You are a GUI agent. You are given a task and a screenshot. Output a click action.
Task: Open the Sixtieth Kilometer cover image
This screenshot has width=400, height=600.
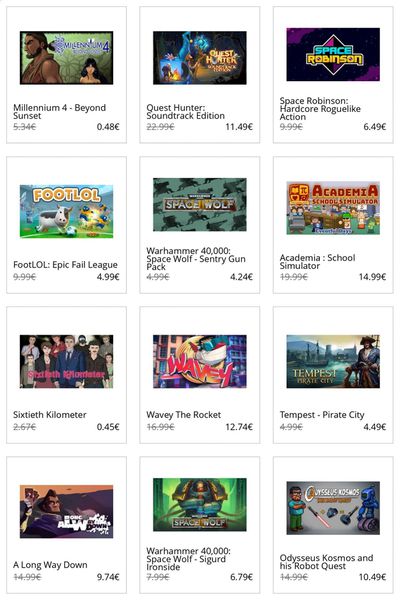point(66,362)
